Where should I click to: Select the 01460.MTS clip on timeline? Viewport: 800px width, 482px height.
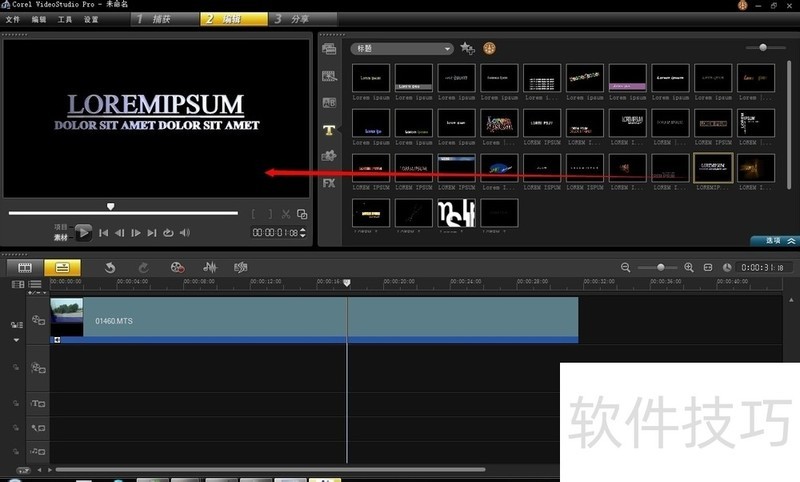(314, 320)
